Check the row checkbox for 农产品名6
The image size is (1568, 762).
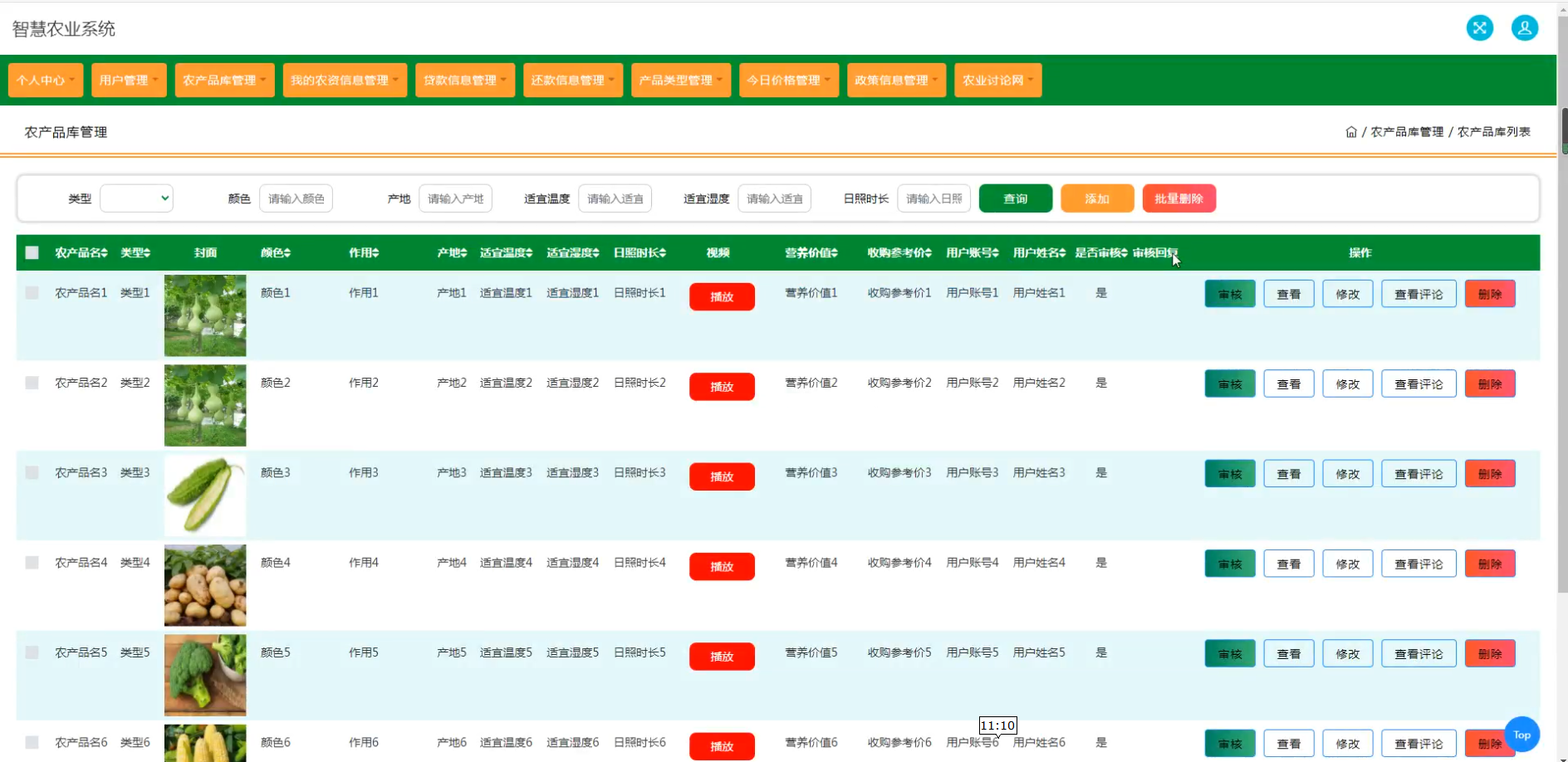click(32, 742)
